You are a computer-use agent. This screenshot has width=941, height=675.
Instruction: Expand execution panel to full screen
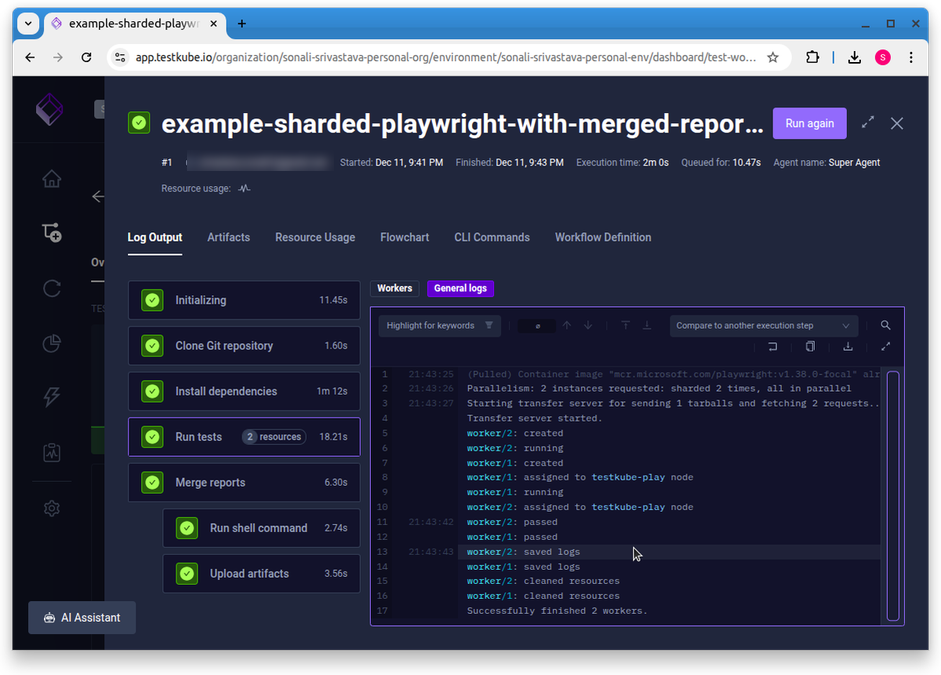[x=868, y=123]
